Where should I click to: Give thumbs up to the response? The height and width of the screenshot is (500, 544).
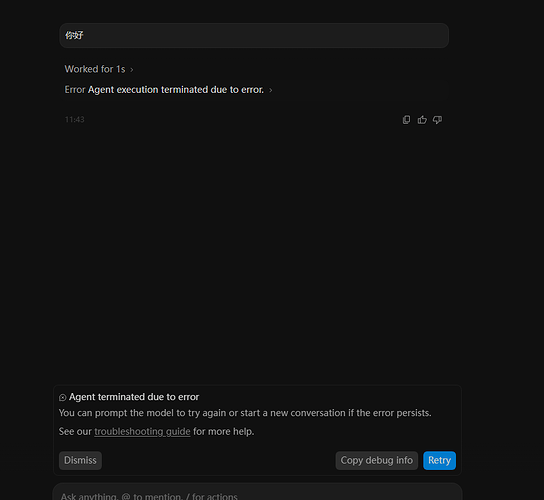422,120
